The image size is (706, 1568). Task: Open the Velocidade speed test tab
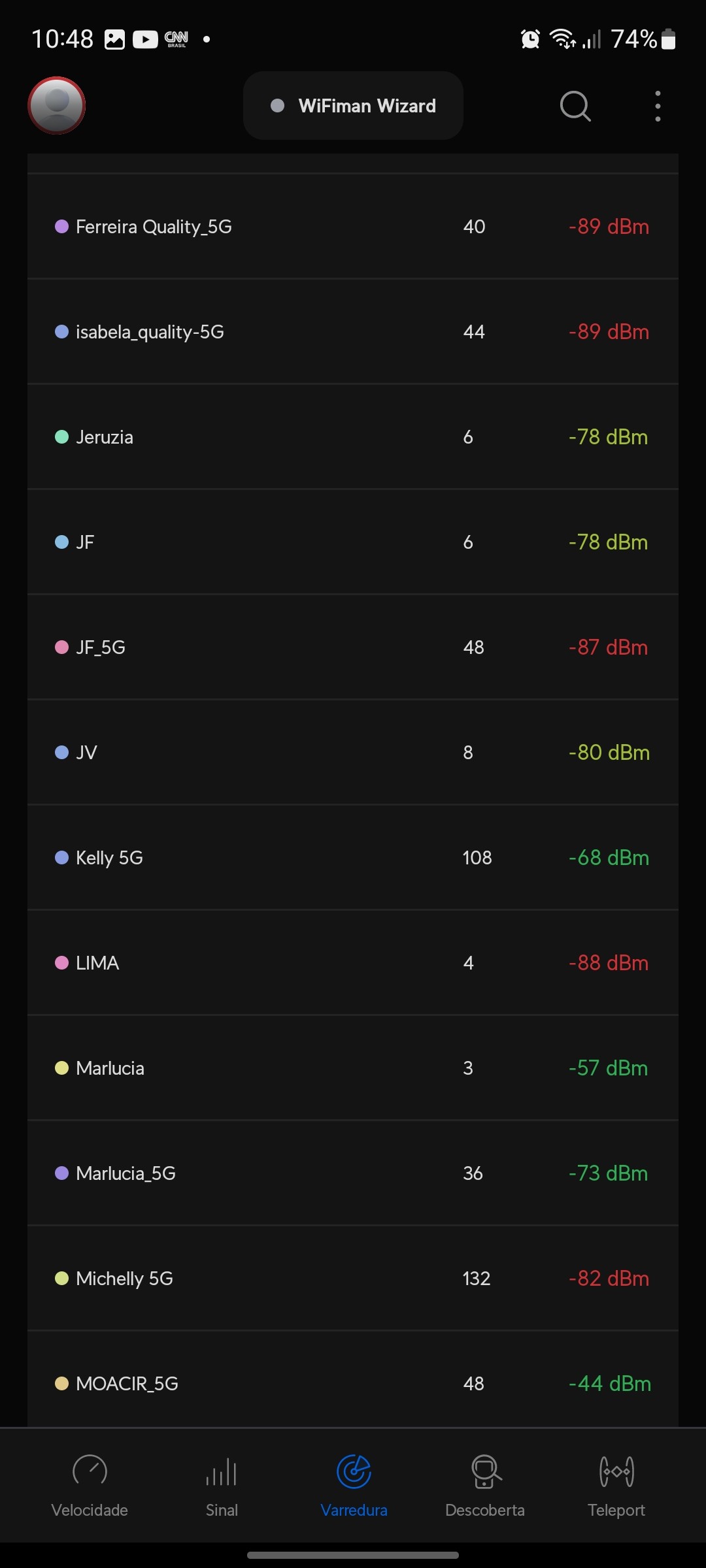click(90, 1486)
